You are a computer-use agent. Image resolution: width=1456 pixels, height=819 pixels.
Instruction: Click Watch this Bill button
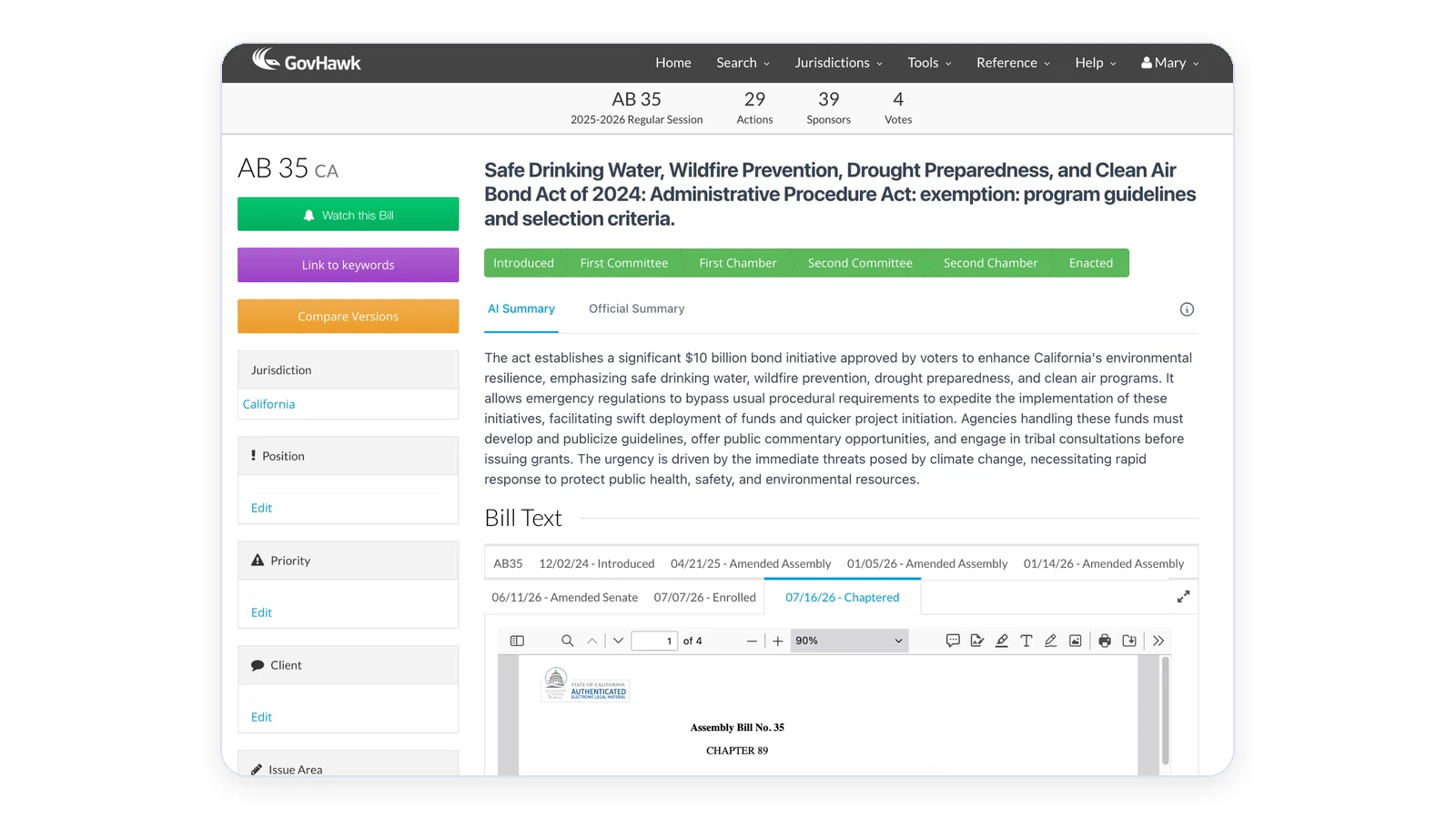pos(349,215)
